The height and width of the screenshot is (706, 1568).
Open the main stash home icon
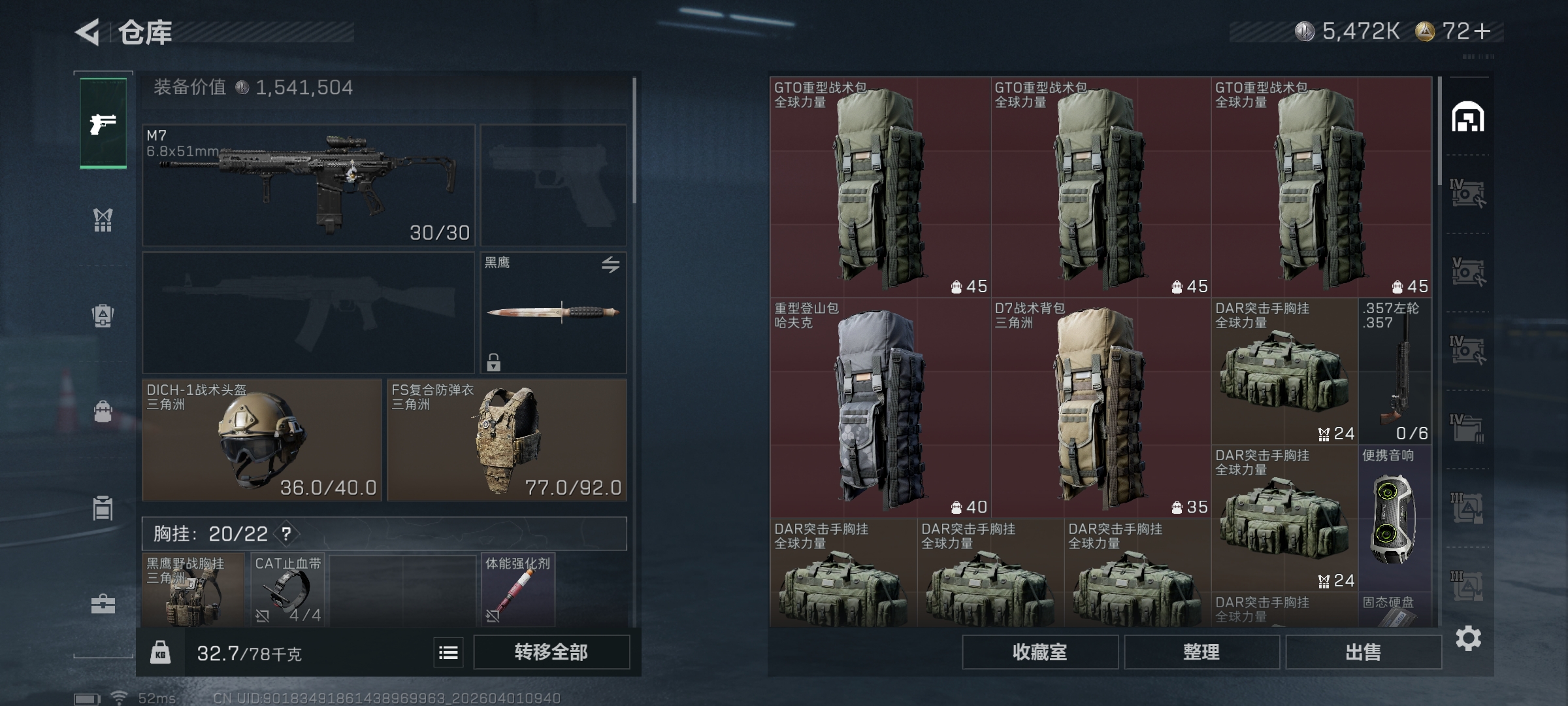[1468, 117]
